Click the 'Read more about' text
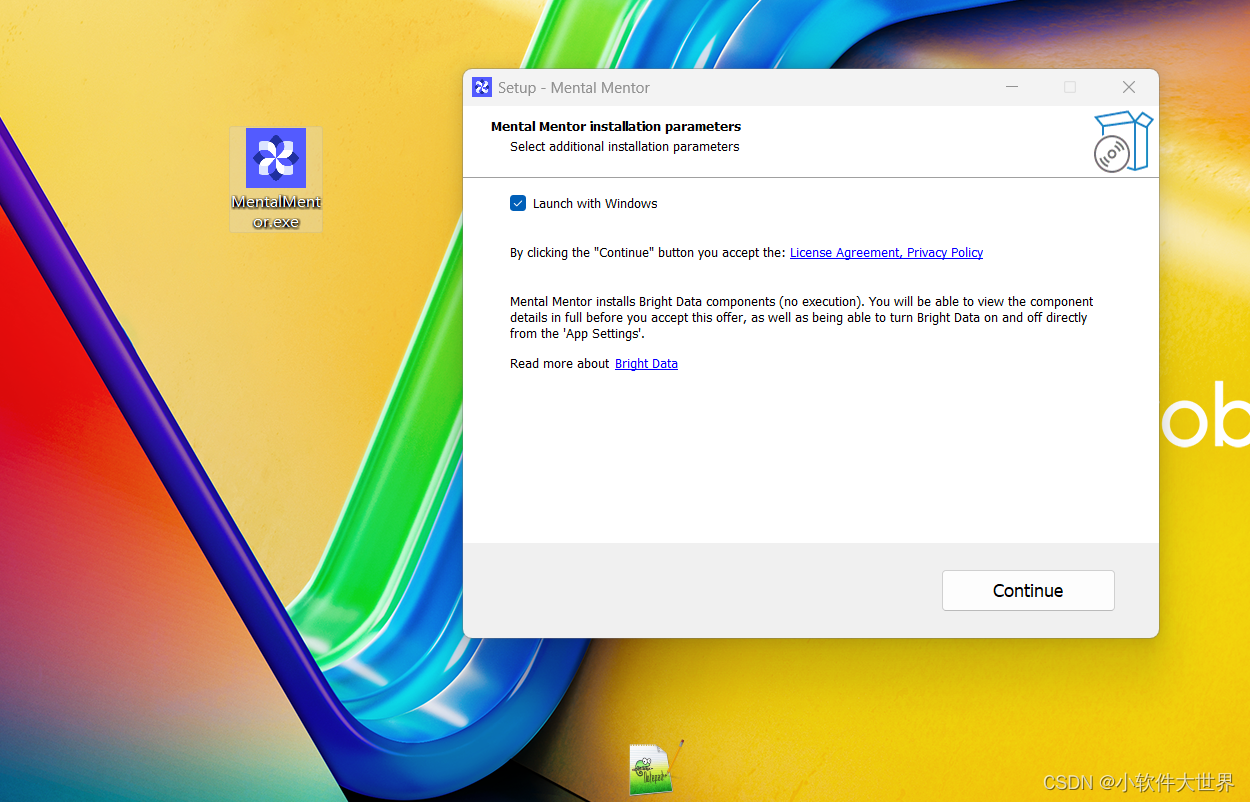The width and height of the screenshot is (1250, 802). (559, 364)
